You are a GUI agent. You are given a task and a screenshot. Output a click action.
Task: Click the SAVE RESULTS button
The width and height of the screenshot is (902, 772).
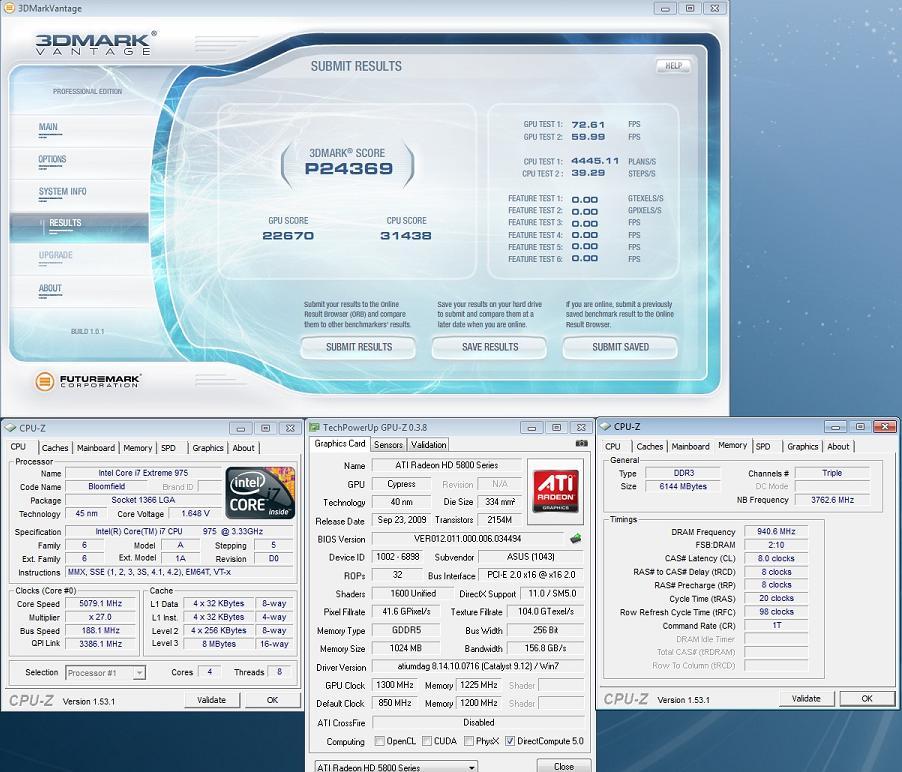pyautogui.click(x=490, y=347)
